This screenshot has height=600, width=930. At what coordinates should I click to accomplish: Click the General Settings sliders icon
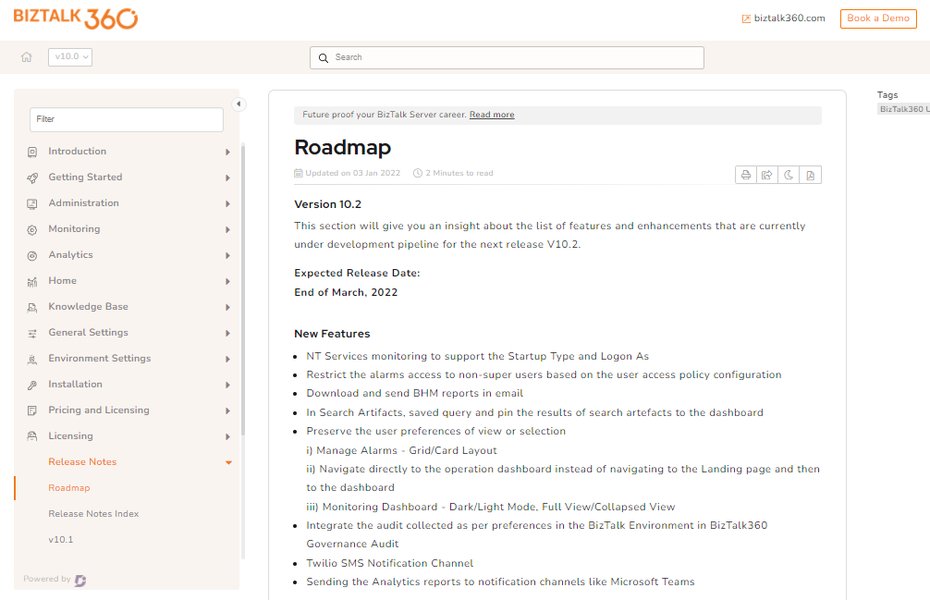pyautogui.click(x=32, y=333)
